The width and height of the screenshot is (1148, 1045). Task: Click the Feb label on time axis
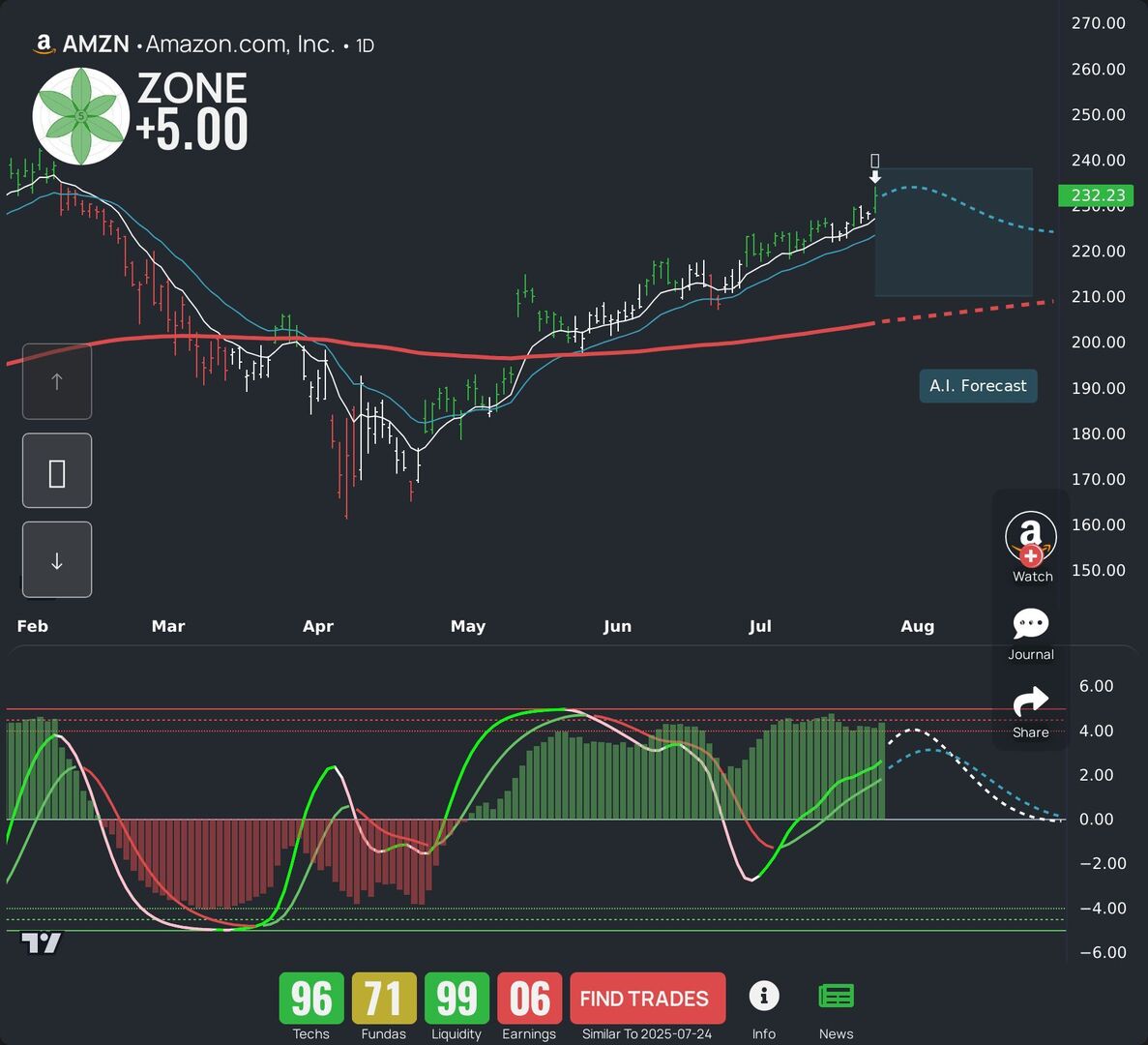pyautogui.click(x=32, y=626)
